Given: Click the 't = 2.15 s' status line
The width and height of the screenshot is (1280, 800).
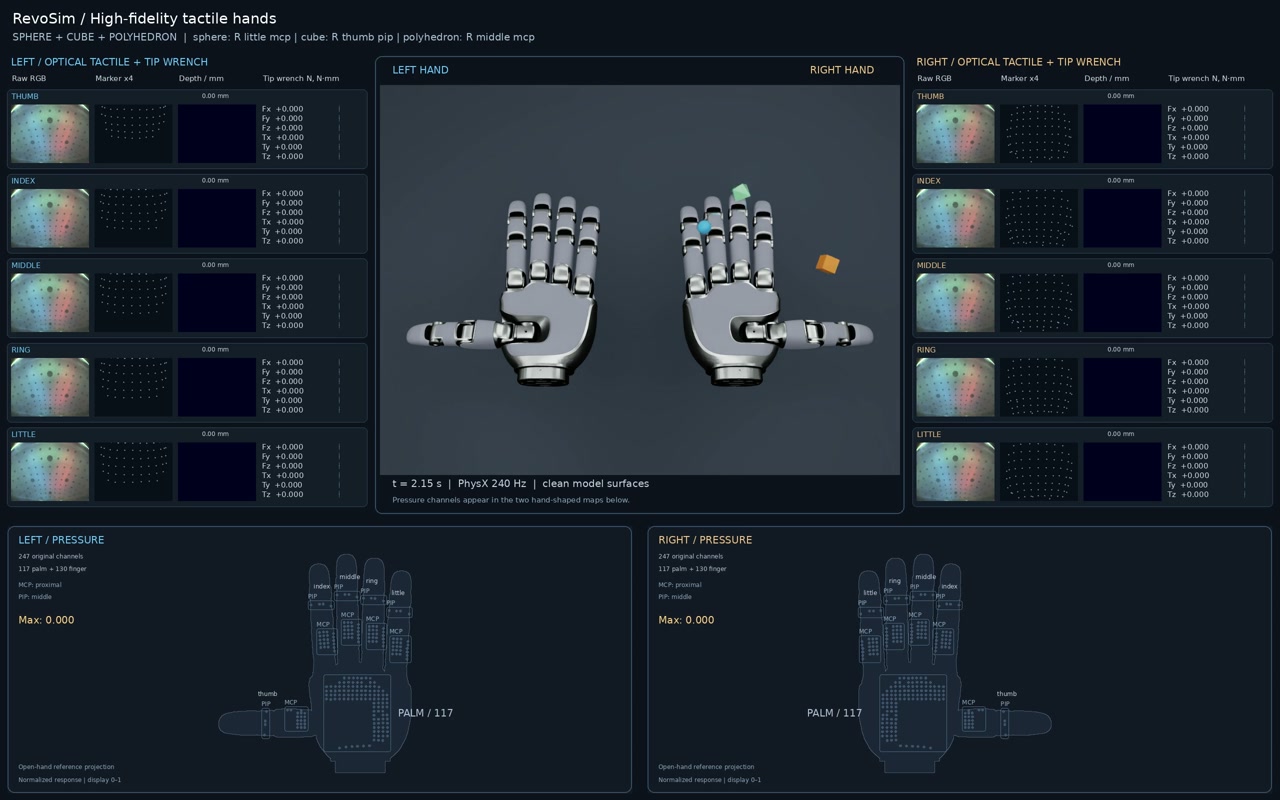Looking at the screenshot, I should point(520,484).
